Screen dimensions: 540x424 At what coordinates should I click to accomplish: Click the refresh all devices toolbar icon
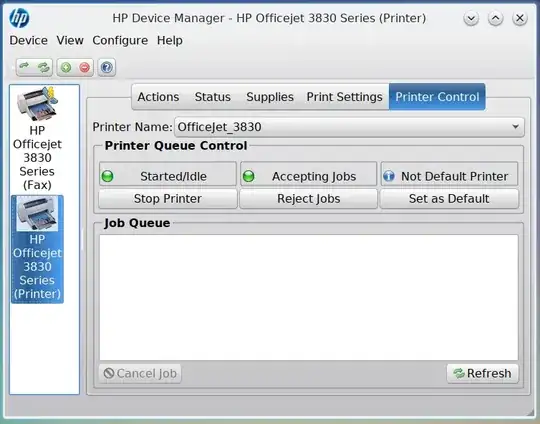click(x=44, y=67)
